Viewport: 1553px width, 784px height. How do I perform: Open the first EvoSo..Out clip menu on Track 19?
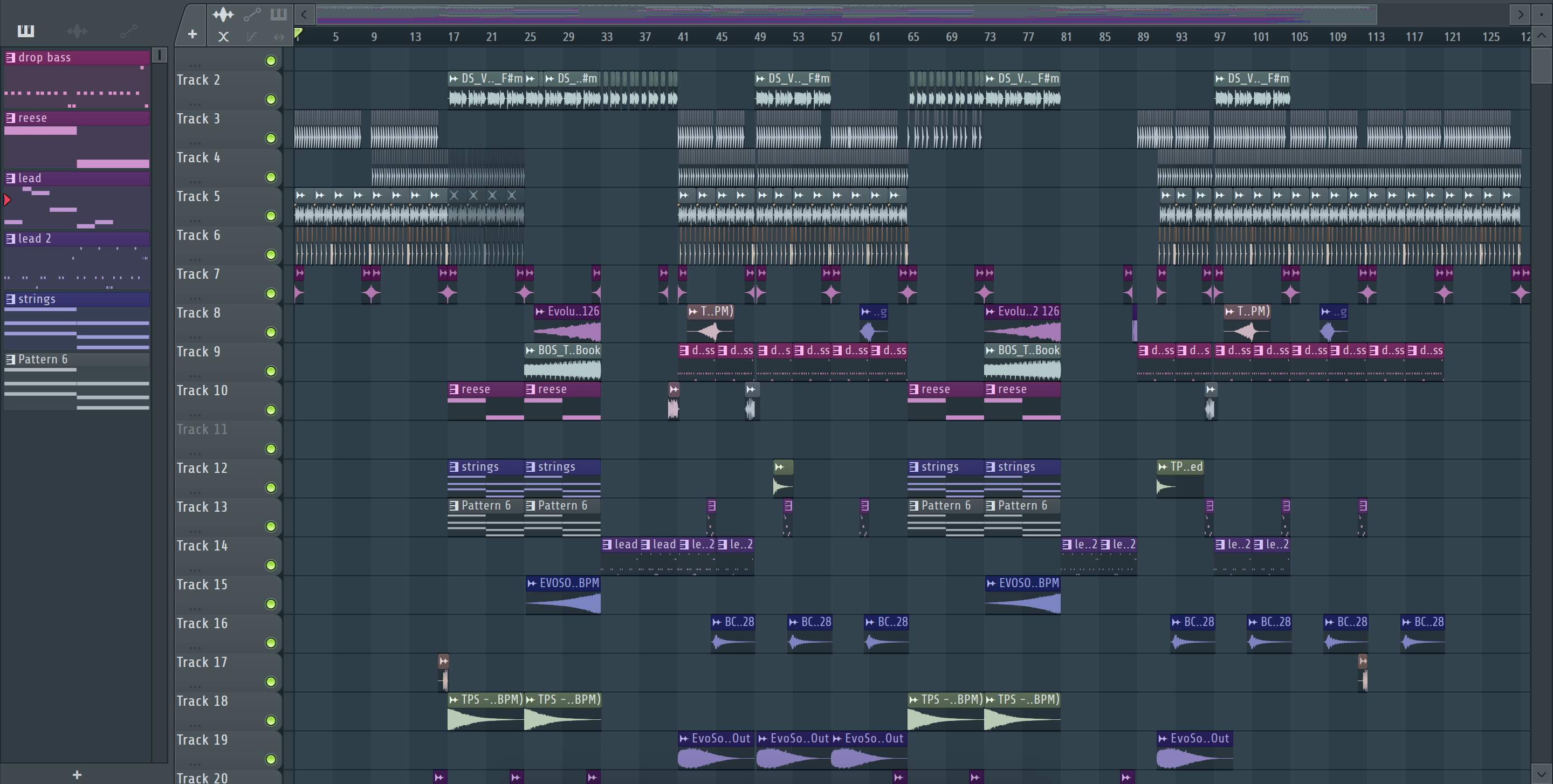684,739
